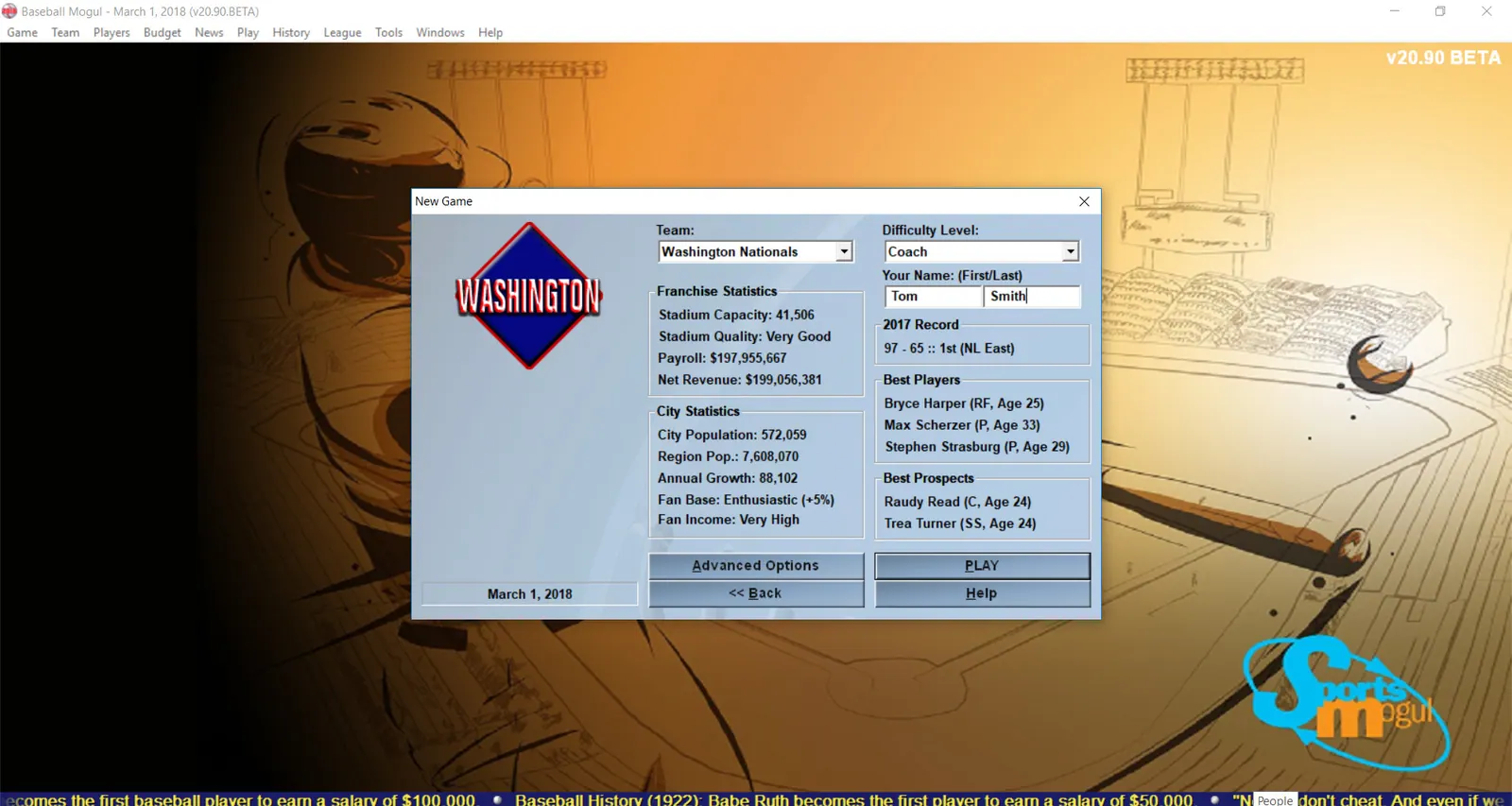
Task: Click the Washington Nationals team logo
Action: pyautogui.click(x=529, y=296)
